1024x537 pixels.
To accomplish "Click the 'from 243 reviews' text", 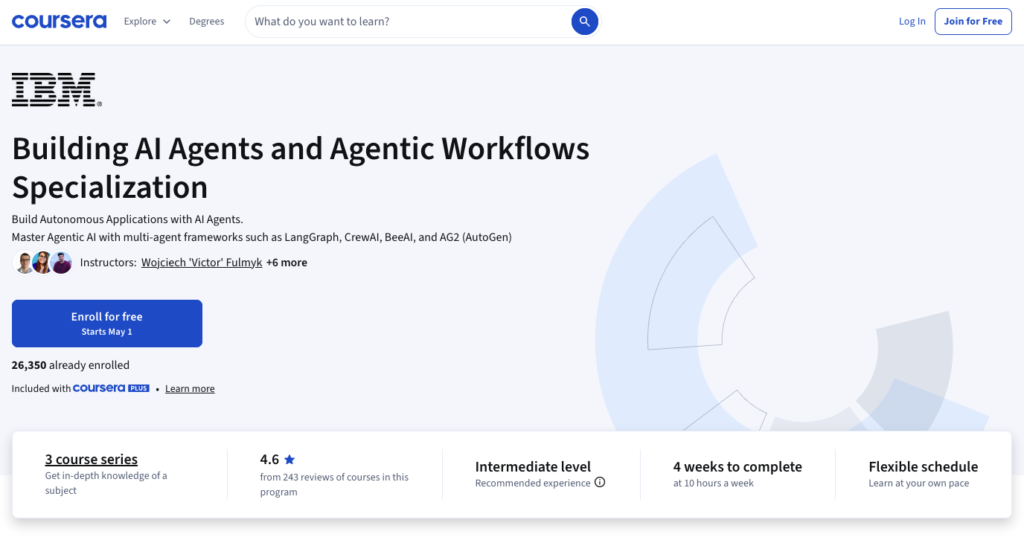I will tap(334, 484).
